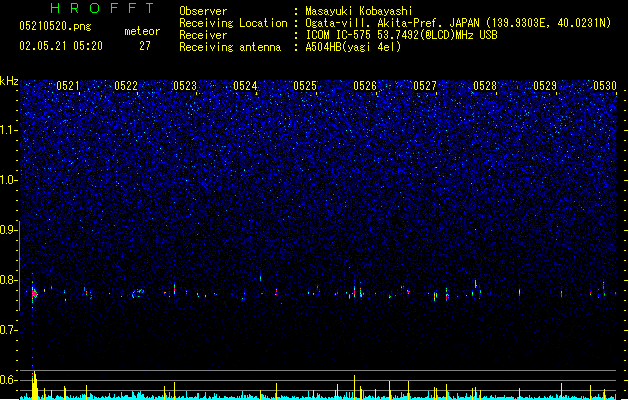The width and height of the screenshot is (629, 400).
Task: Click the tall yellow intensity spike at far left
Action: pos(35,385)
